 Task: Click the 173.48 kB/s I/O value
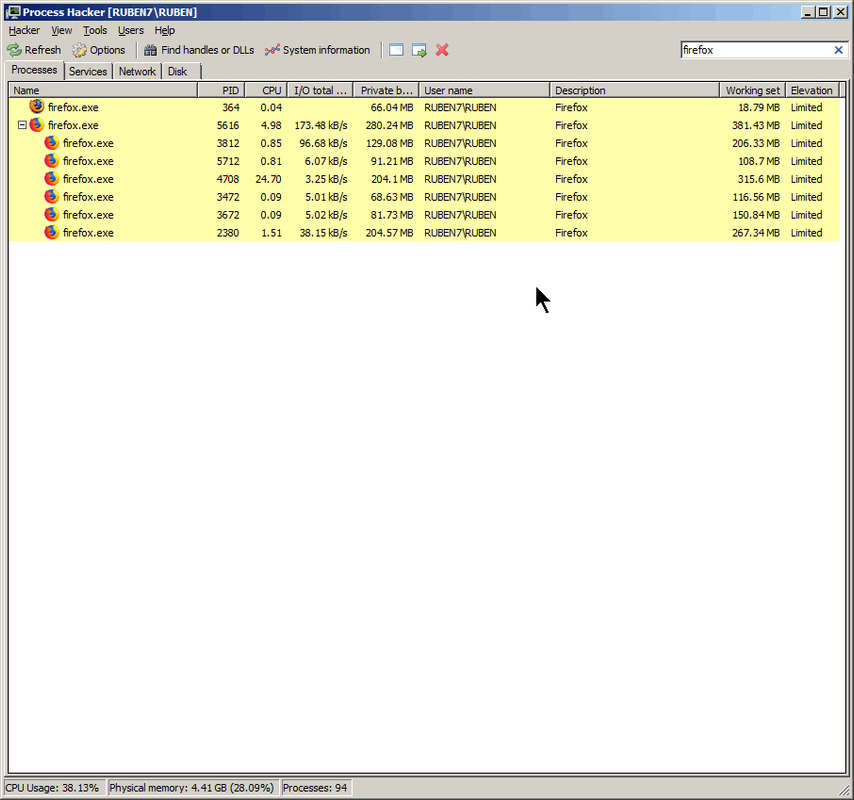click(x=321, y=125)
